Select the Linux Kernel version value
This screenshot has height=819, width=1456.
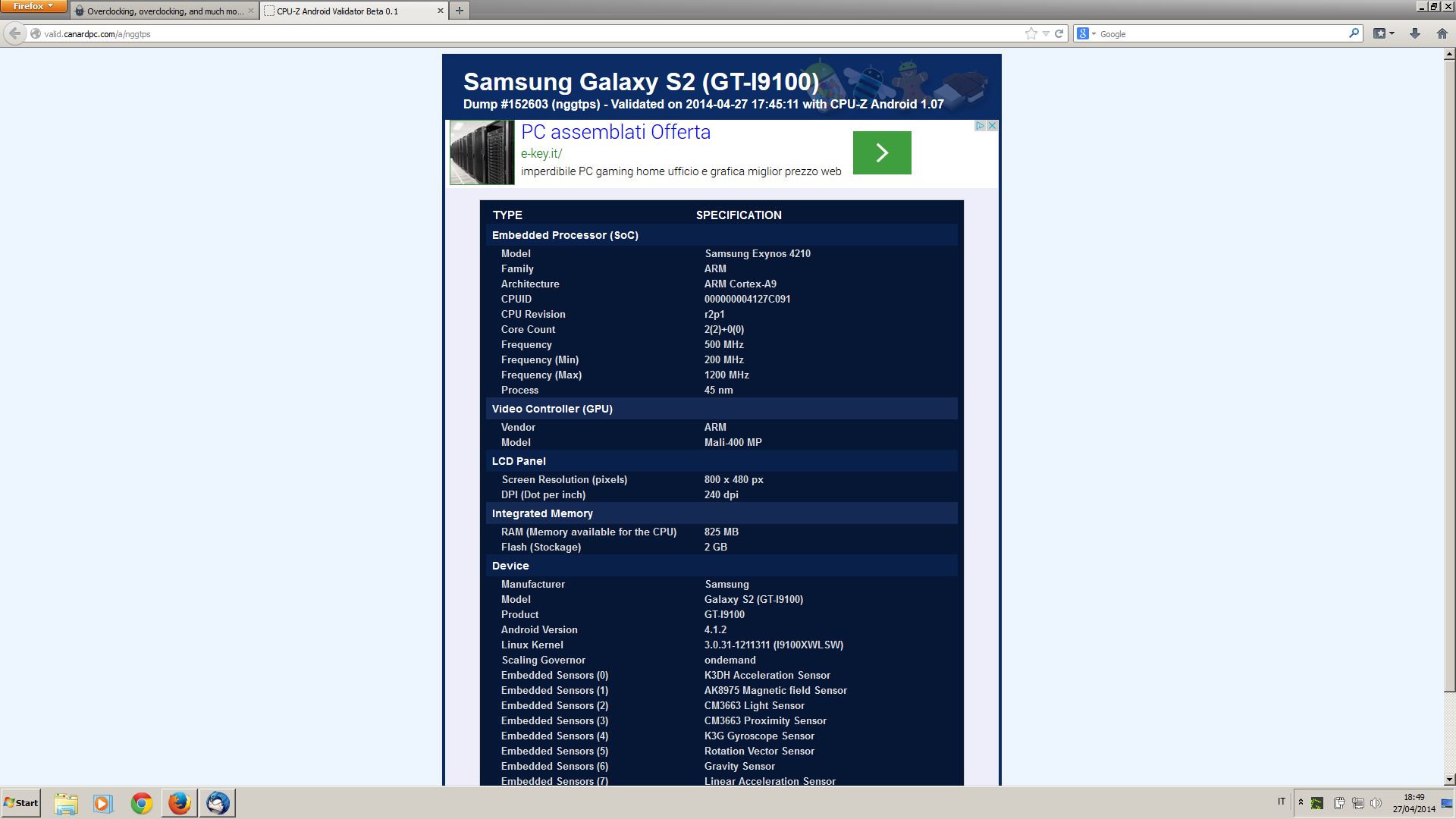(773, 645)
